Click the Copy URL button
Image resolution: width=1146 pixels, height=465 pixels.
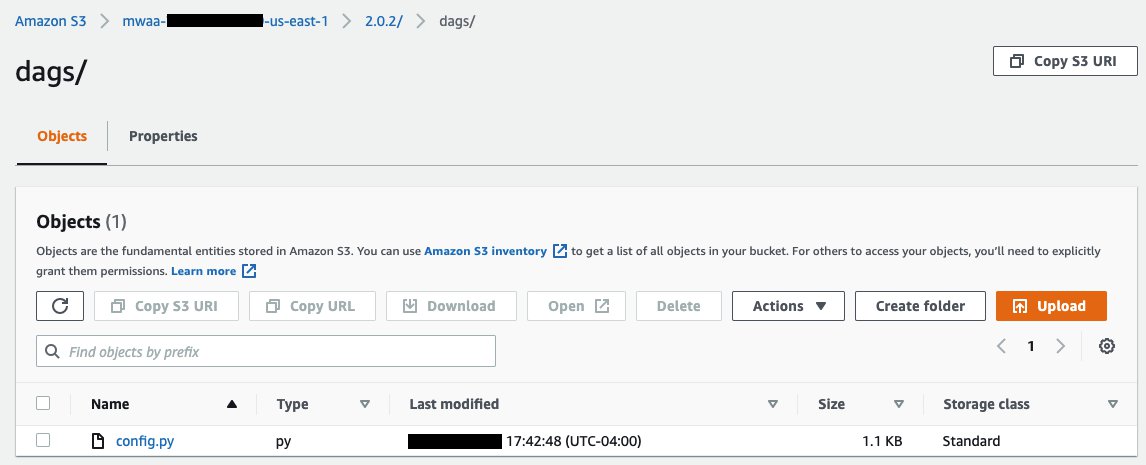tap(312, 306)
